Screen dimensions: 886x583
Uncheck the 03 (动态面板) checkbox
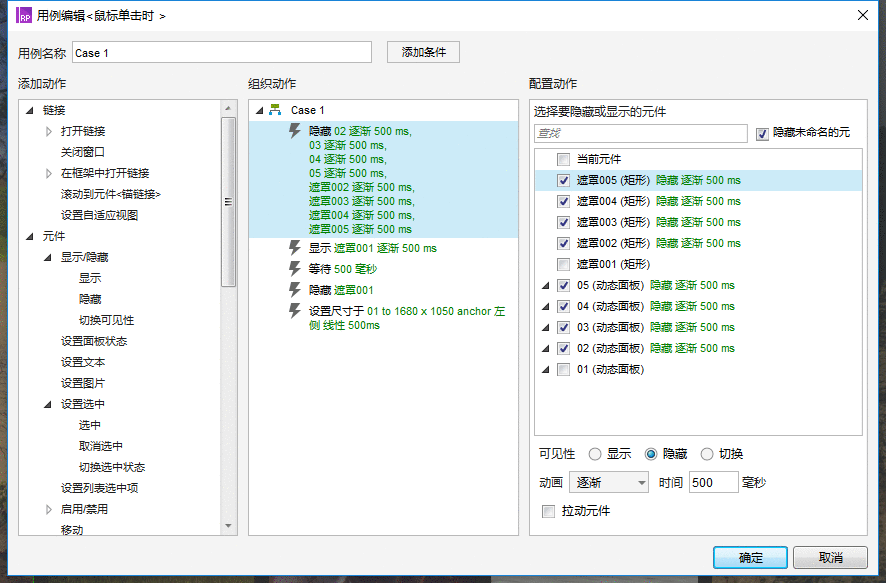click(x=563, y=327)
